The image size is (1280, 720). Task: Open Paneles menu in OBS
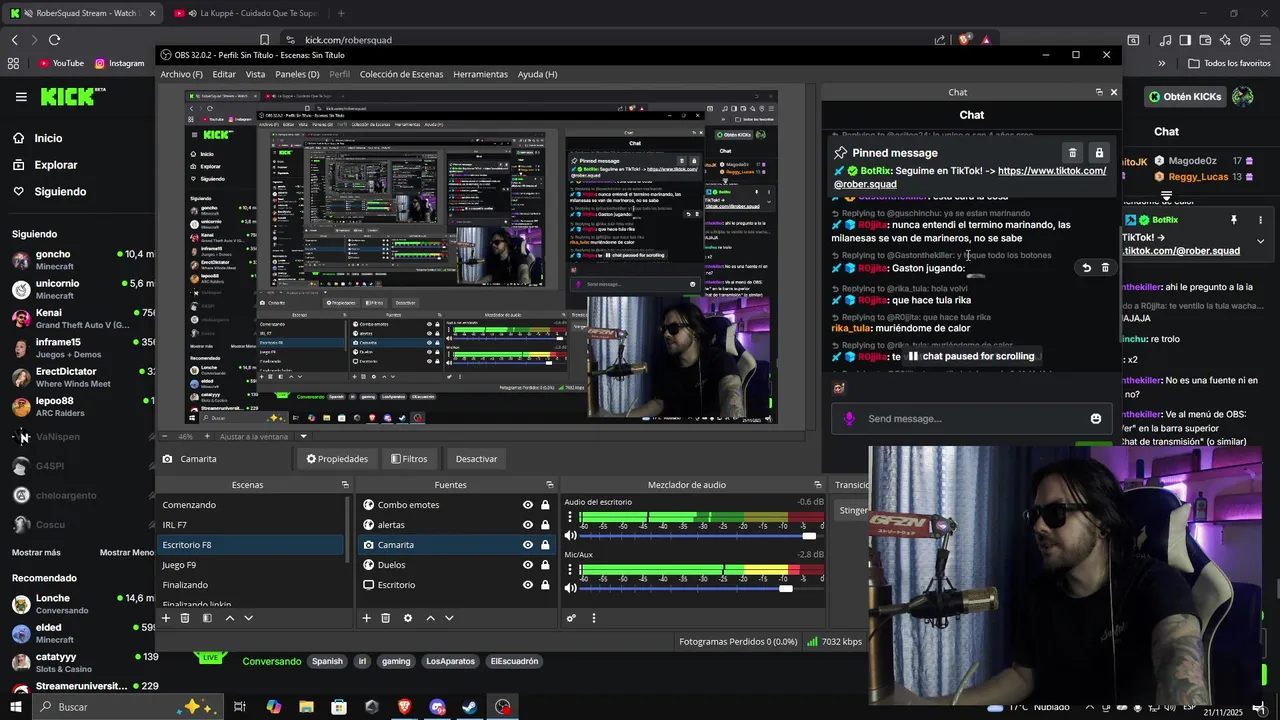click(x=297, y=74)
